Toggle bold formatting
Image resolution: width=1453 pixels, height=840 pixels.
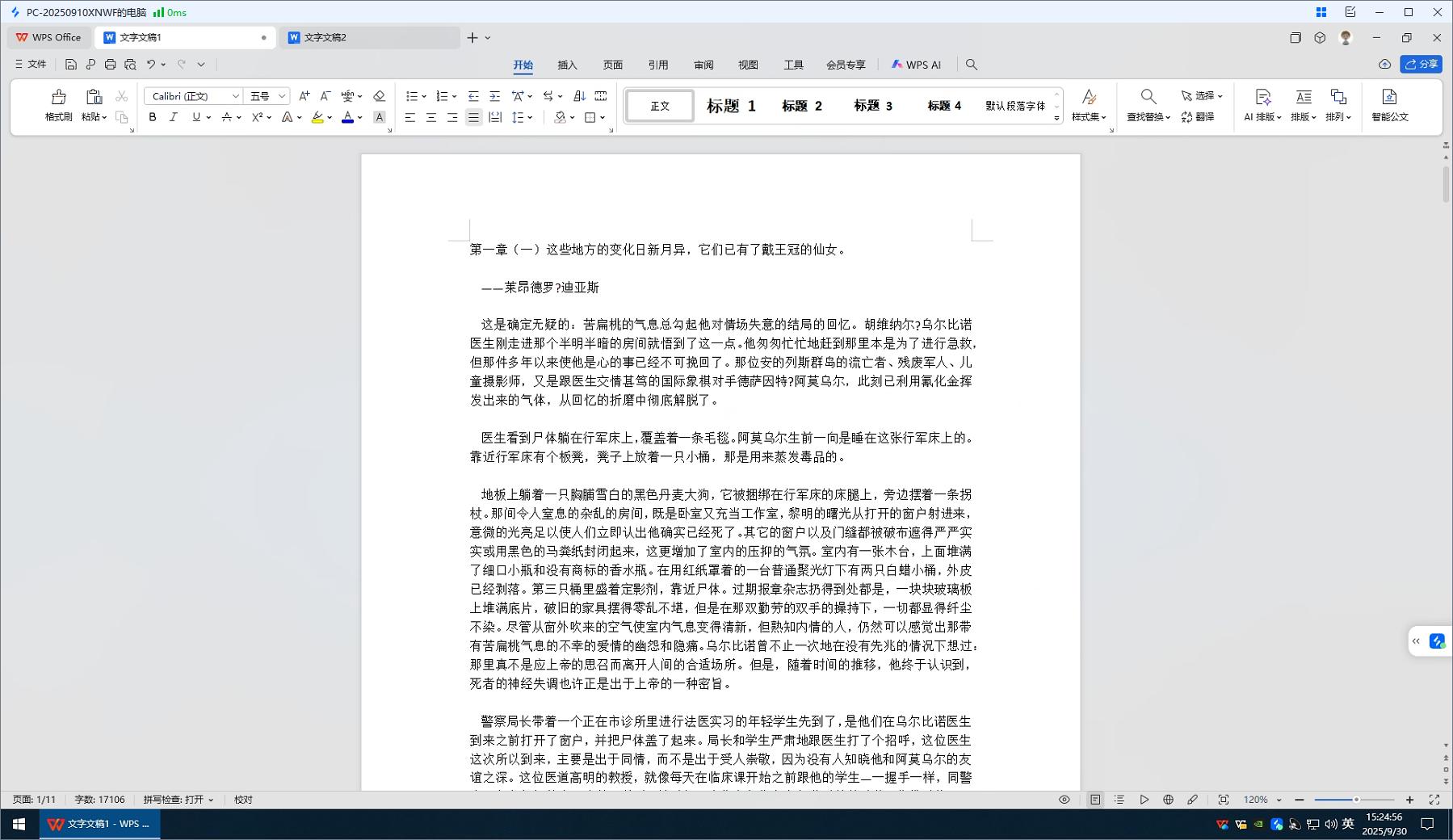point(153,117)
